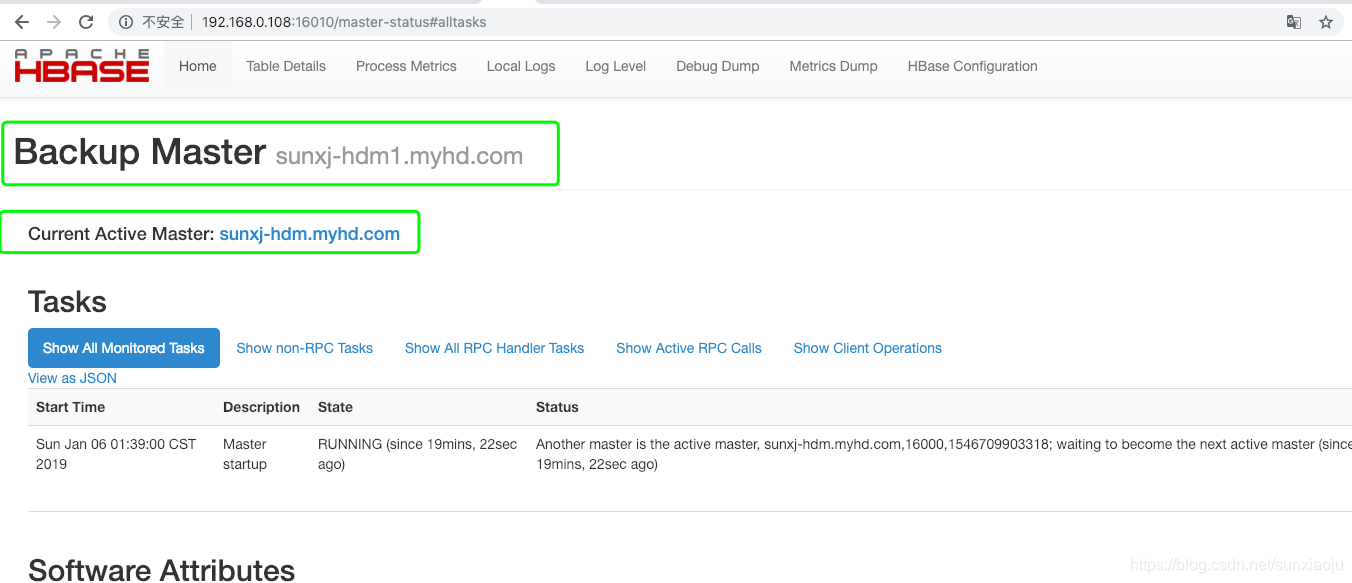Screen dimensions: 1352x583
Task: Open Local Logs page
Action: (x=521, y=66)
